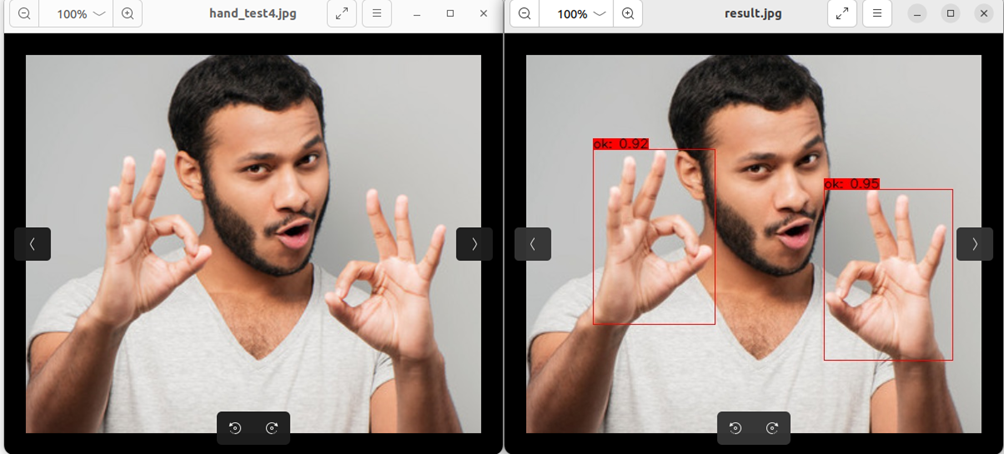This screenshot has height=454, width=1004.
Task: Zoom out in result.jpg window
Action: click(524, 13)
